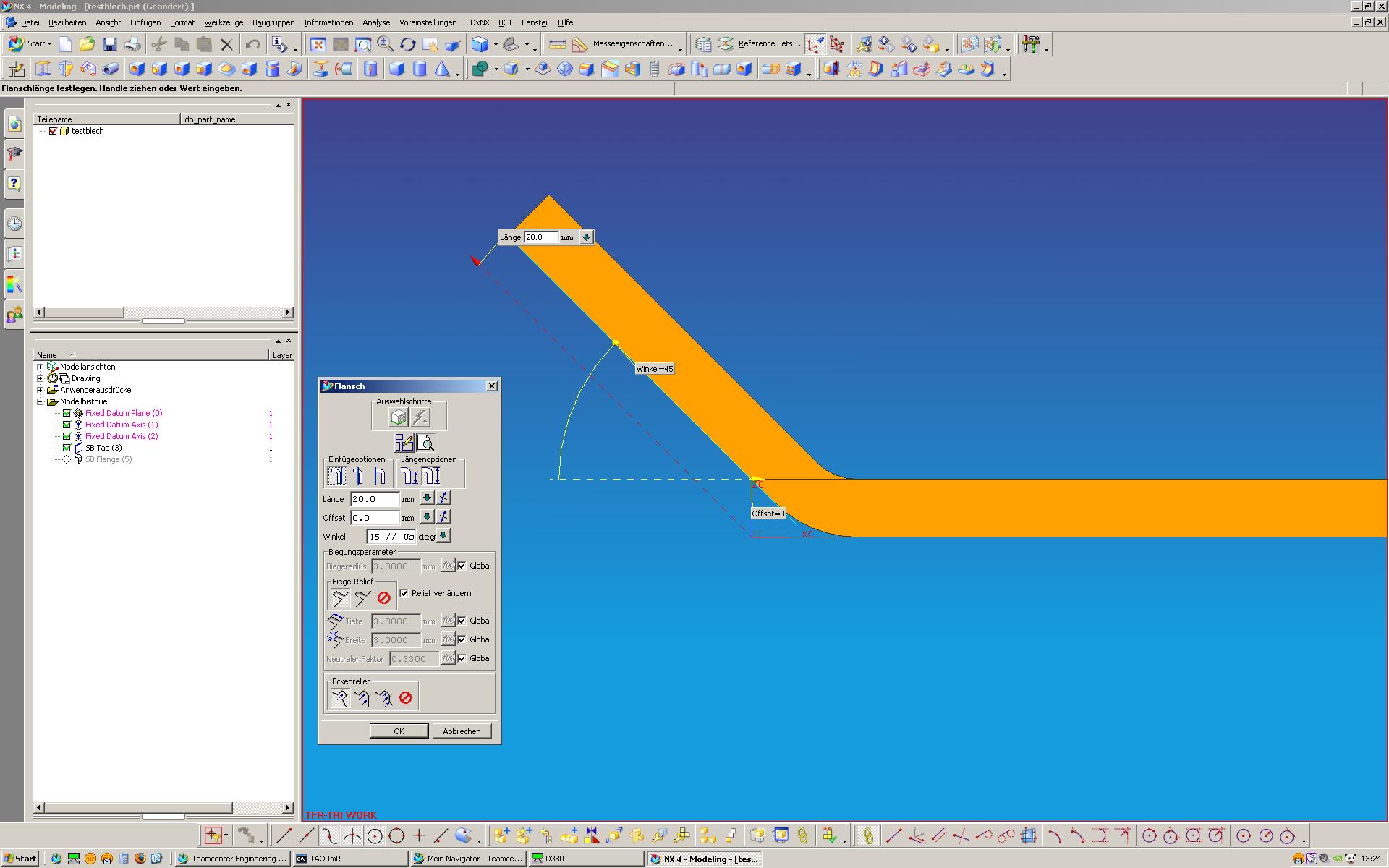This screenshot has width=1389, height=868.
Task: Open Winkel dropdown arrow in Flansch dialog
Action: coord(443,535)
